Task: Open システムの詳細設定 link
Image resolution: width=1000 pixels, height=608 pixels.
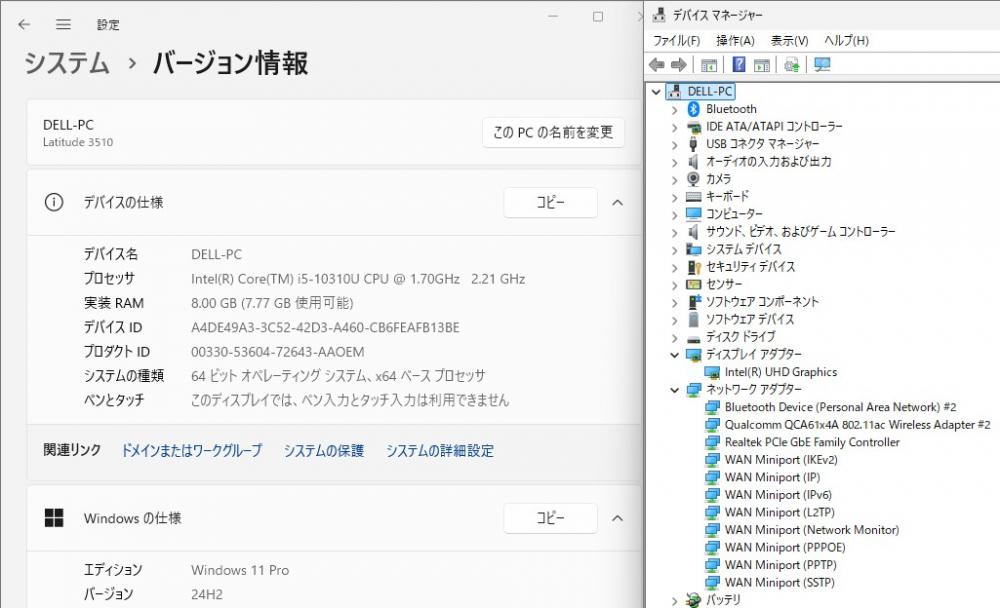Action: 439,450
